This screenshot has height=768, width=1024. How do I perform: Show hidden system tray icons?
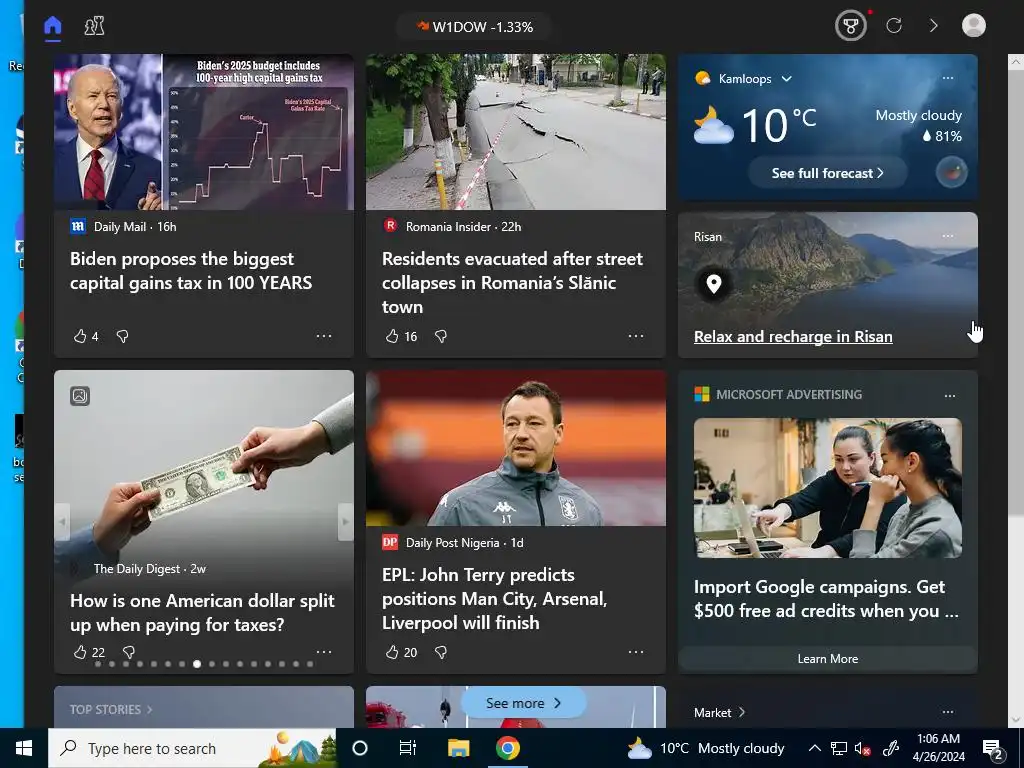(814, 748)
